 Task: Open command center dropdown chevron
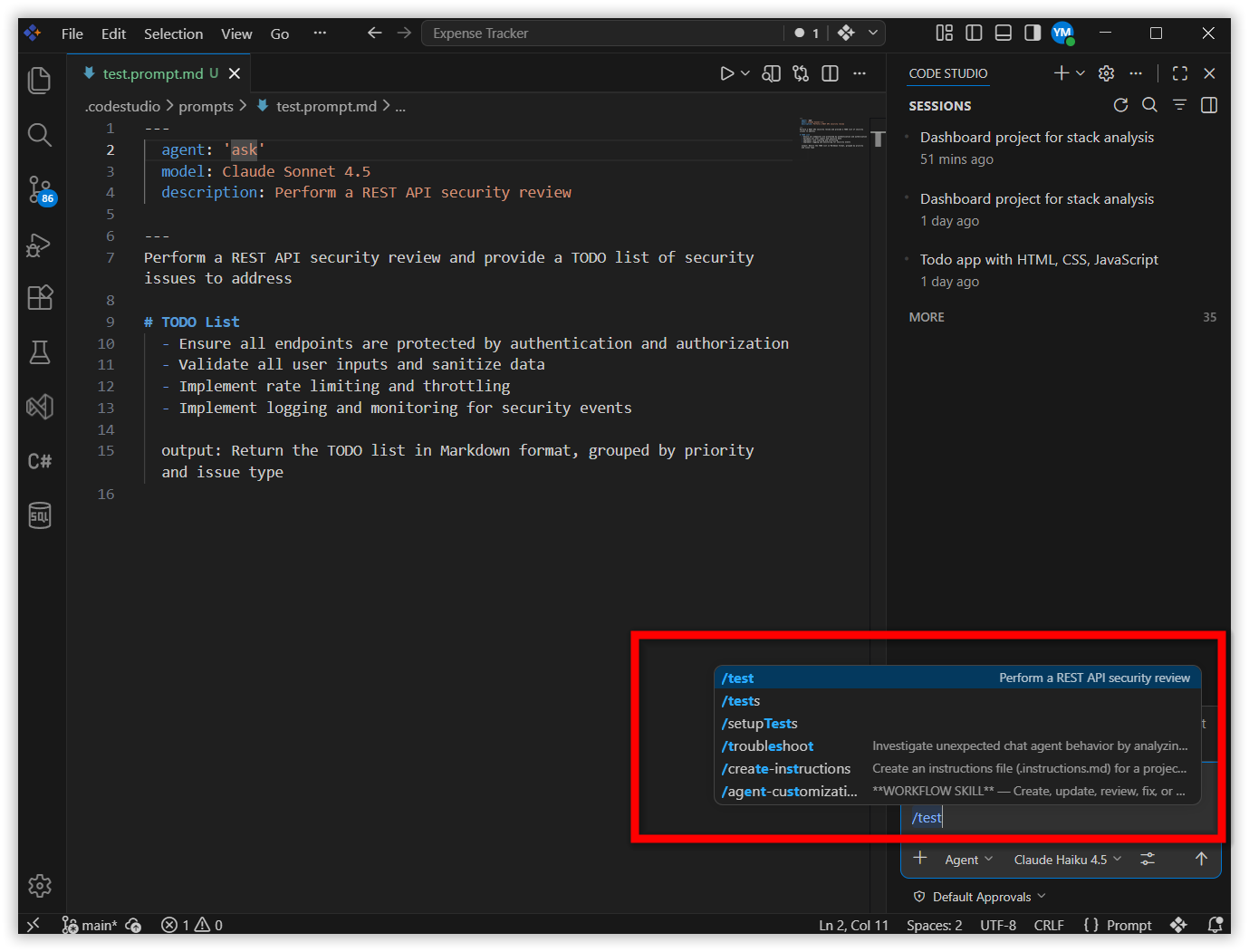[873, 33]
